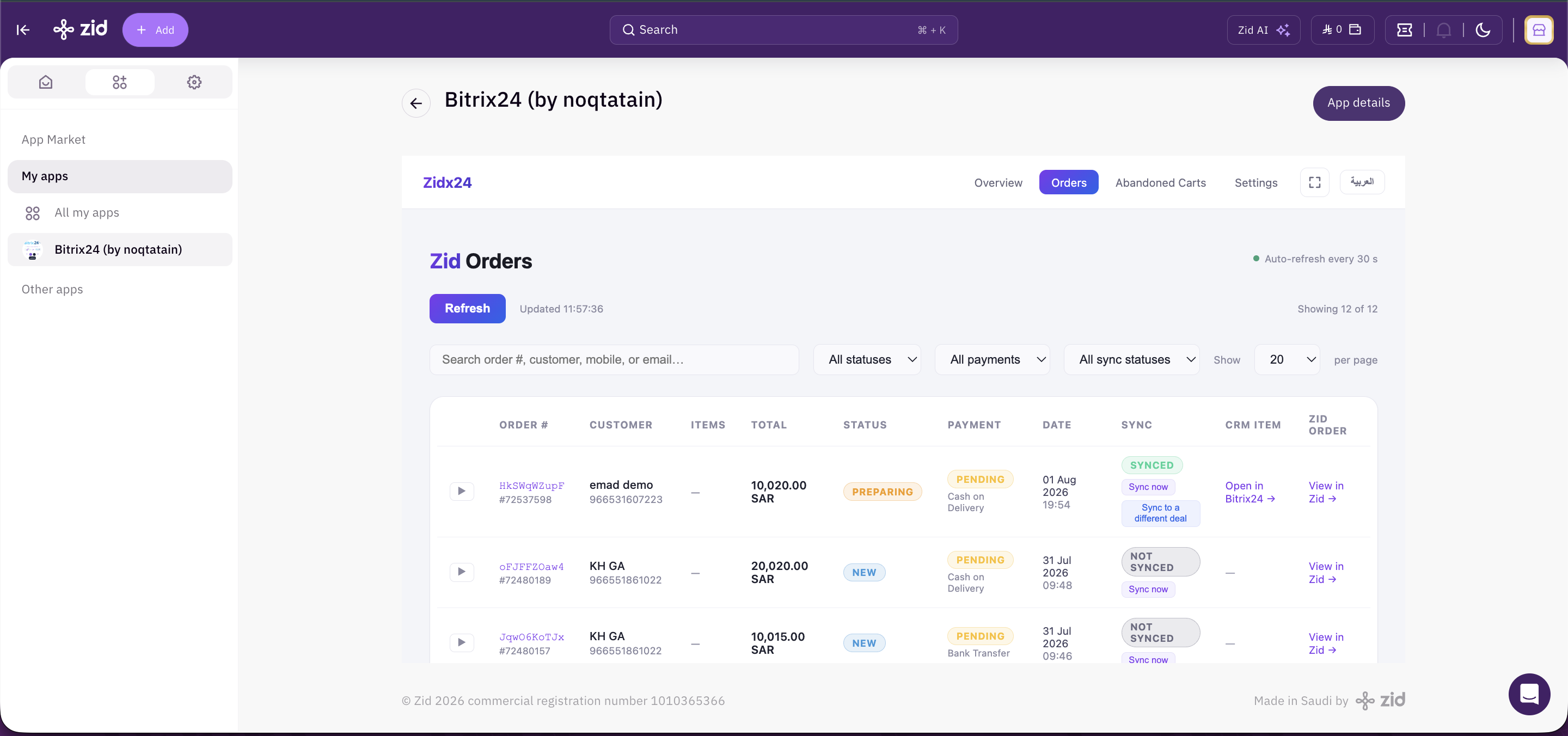Open Zid AI assistant
Image resolution: width=1568 pixels, height=736 pixels.
[x=1264, y=30]
